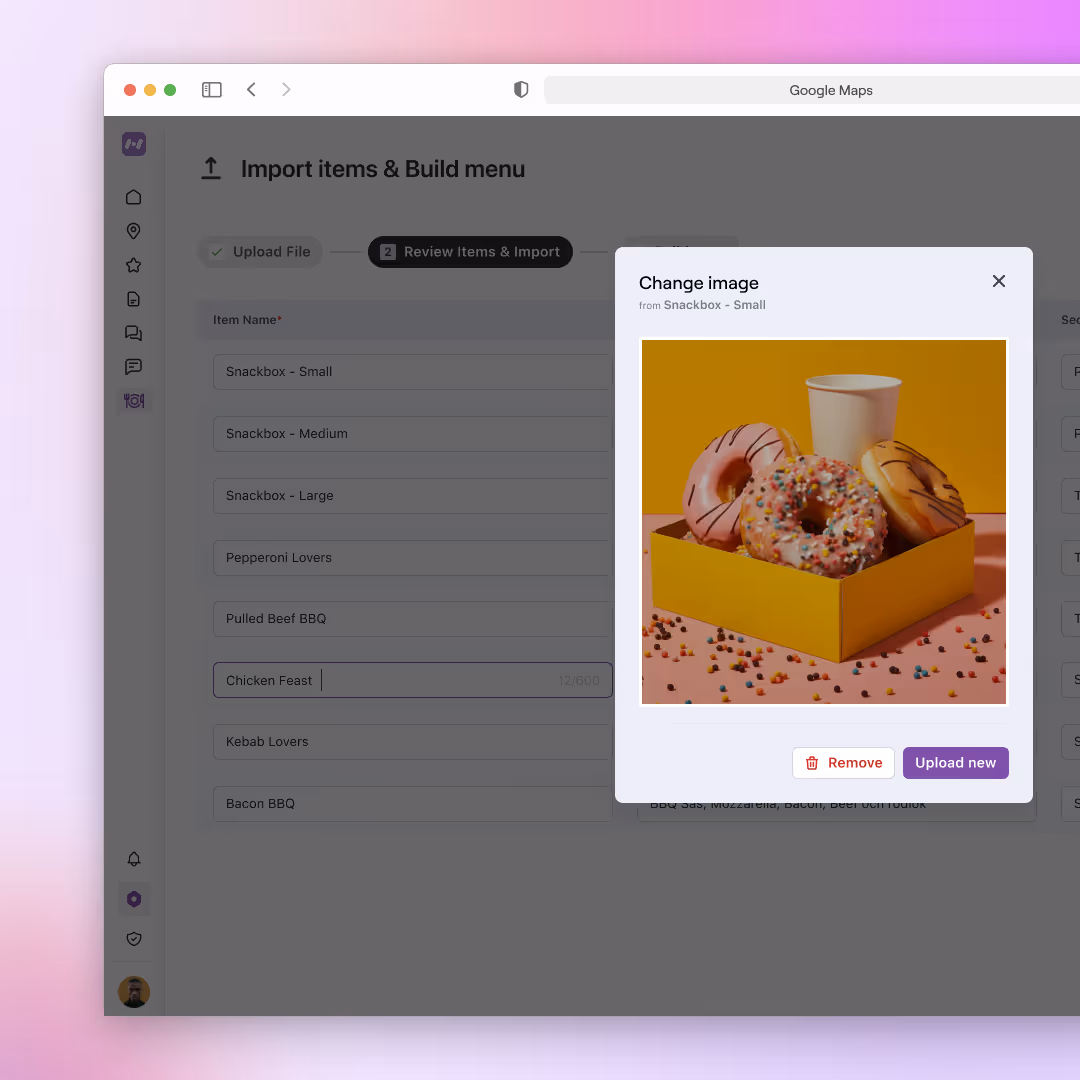Click the shield check sidebar icon
Image resolution: width=1080 pixels, height=1080 pixels.
(x=134, y=939)
